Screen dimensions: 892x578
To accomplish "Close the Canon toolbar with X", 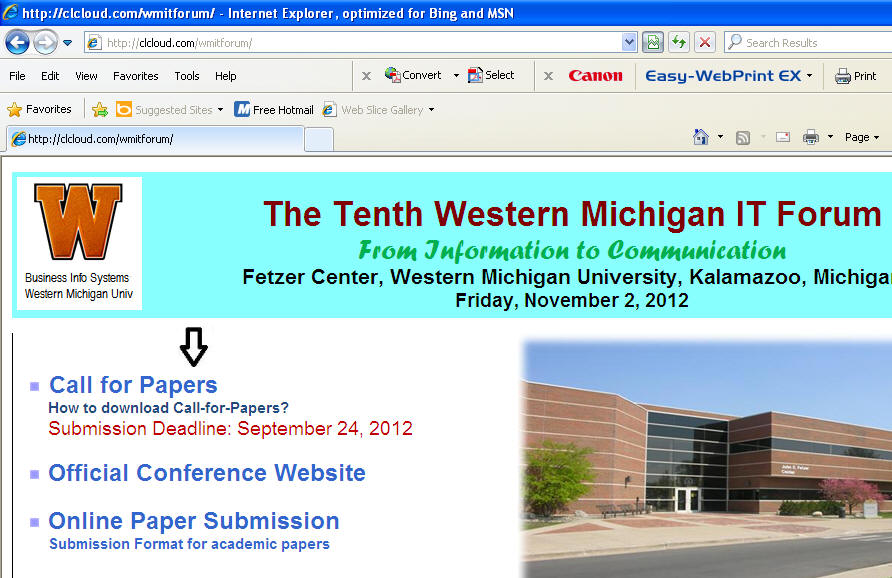I will 548,76.
